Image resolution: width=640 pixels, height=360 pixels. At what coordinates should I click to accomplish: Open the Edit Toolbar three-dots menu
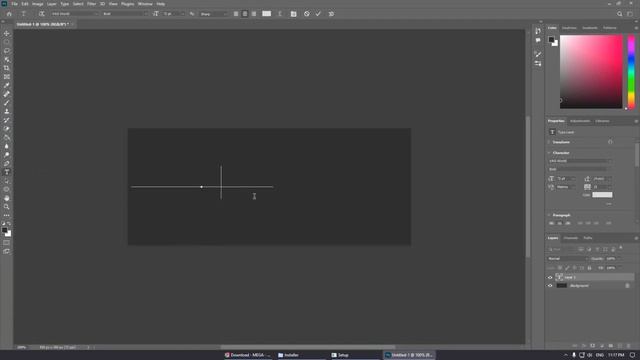tap(7, 215)
